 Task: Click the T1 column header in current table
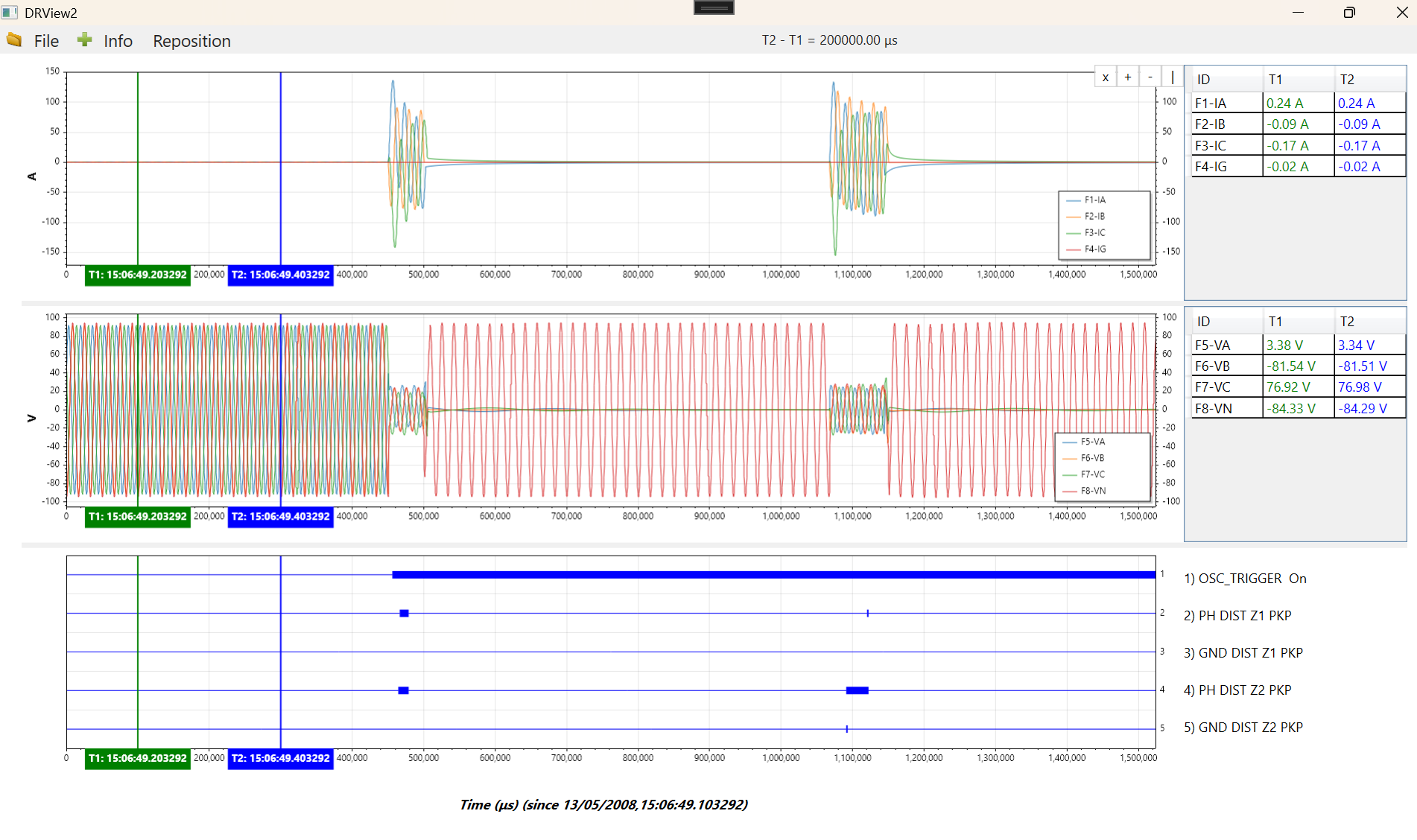pos(1299,80)
